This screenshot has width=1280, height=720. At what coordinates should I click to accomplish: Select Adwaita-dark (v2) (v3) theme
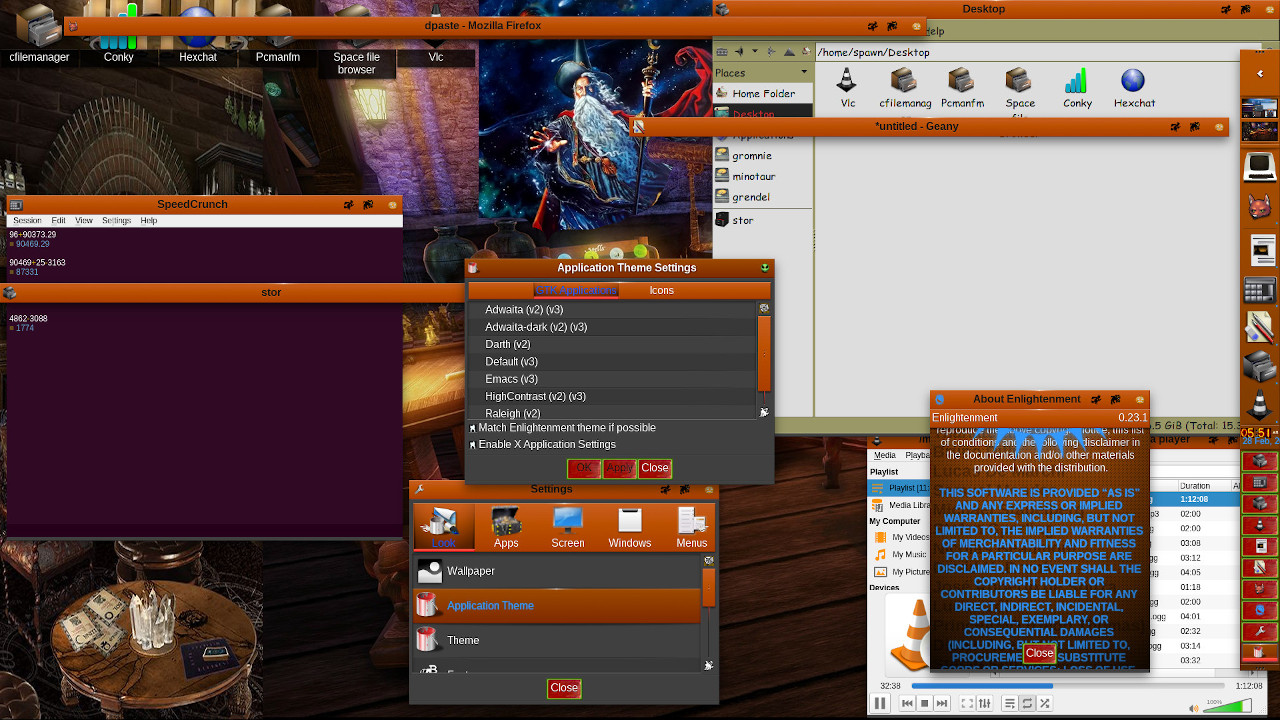click(612, 327)
